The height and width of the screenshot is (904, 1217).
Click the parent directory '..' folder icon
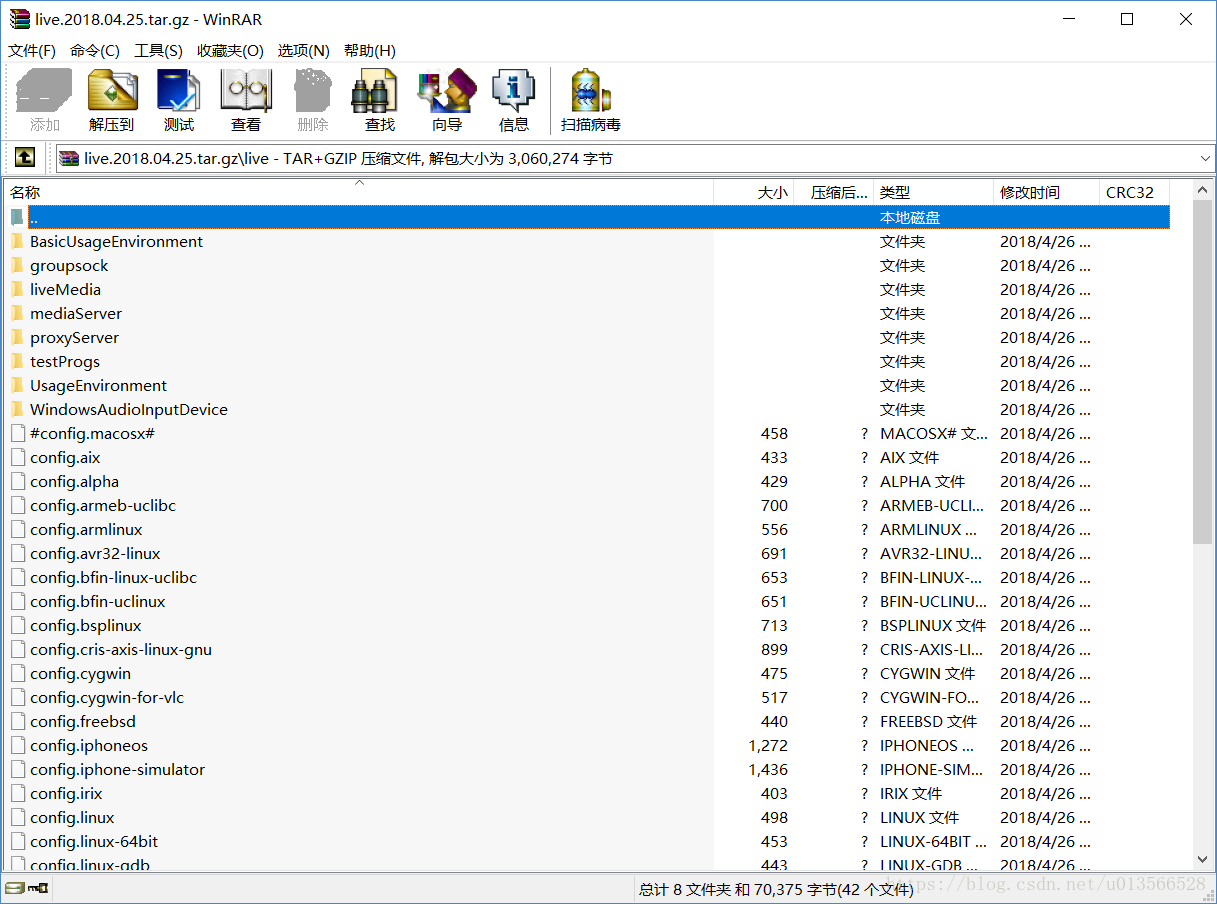(x=17, y=217)
